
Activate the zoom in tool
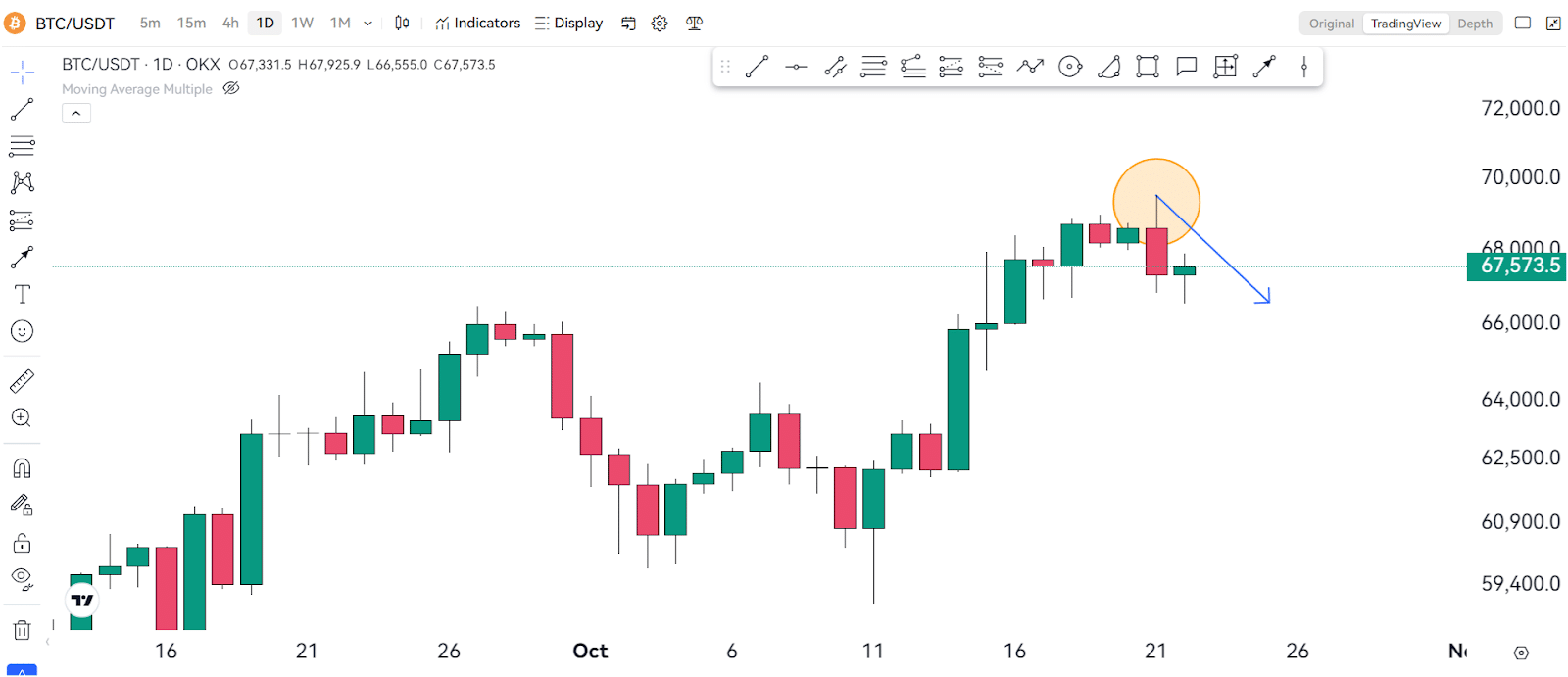[22, 417]
